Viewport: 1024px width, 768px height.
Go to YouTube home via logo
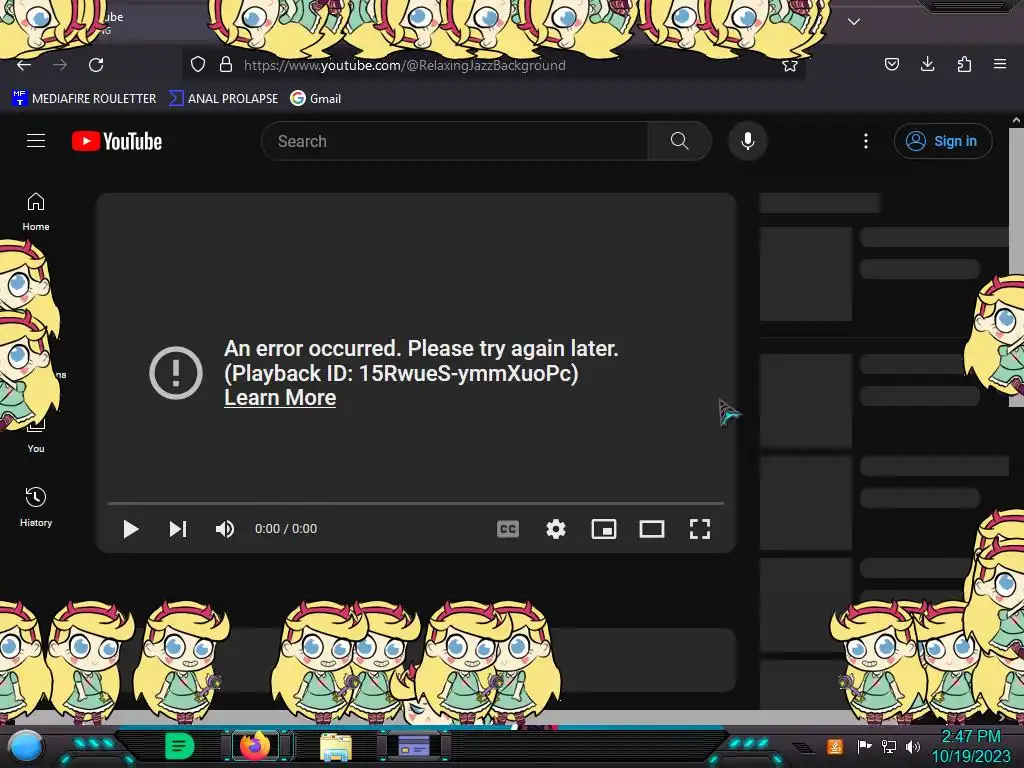(117, 141)
